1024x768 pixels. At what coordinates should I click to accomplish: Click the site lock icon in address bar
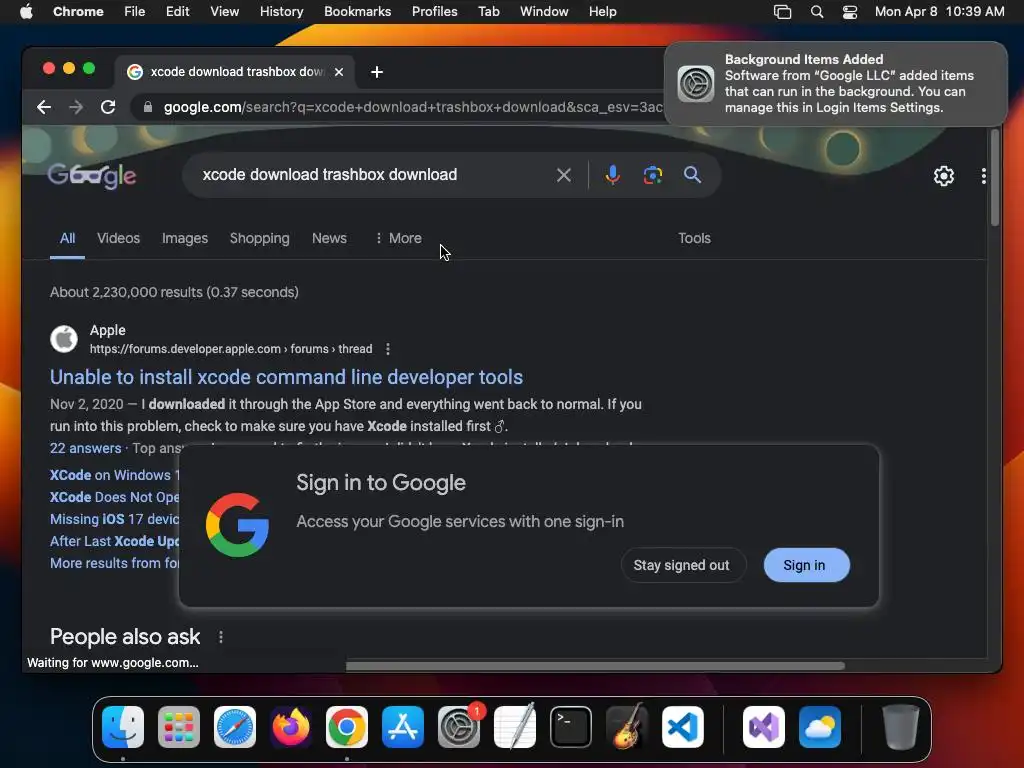pos(148,107)
